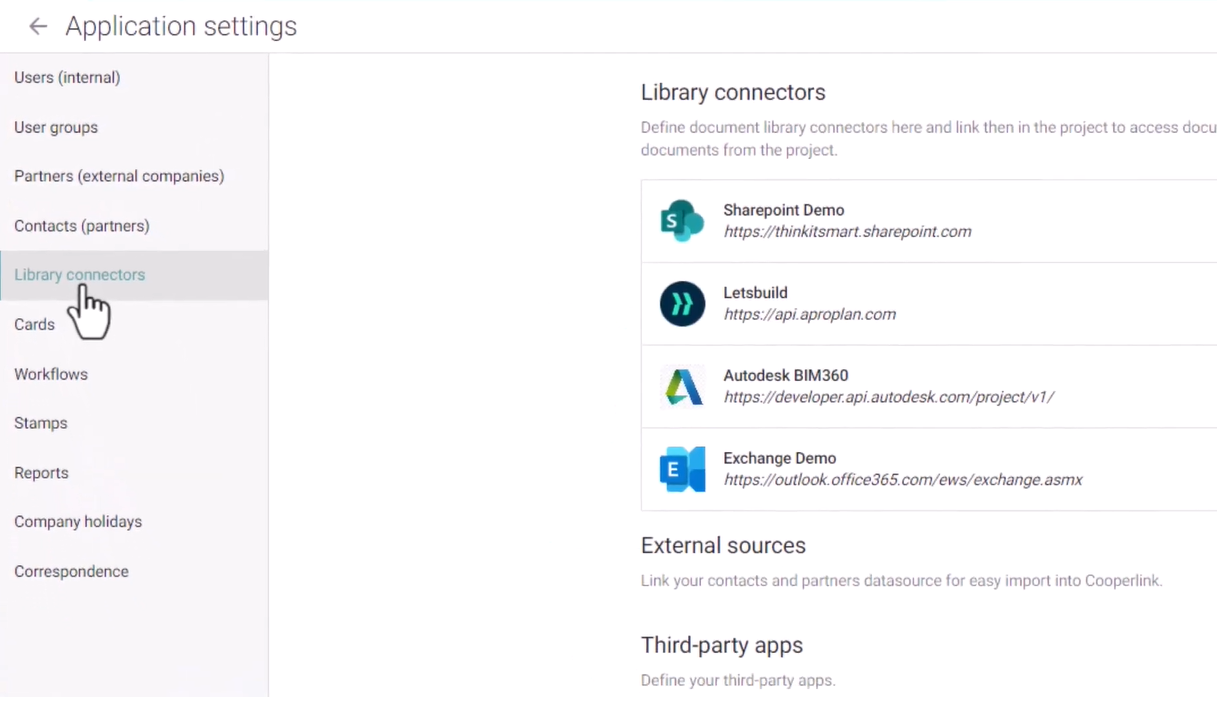
Task: Go to User groups section
Action: coord(56,128)
